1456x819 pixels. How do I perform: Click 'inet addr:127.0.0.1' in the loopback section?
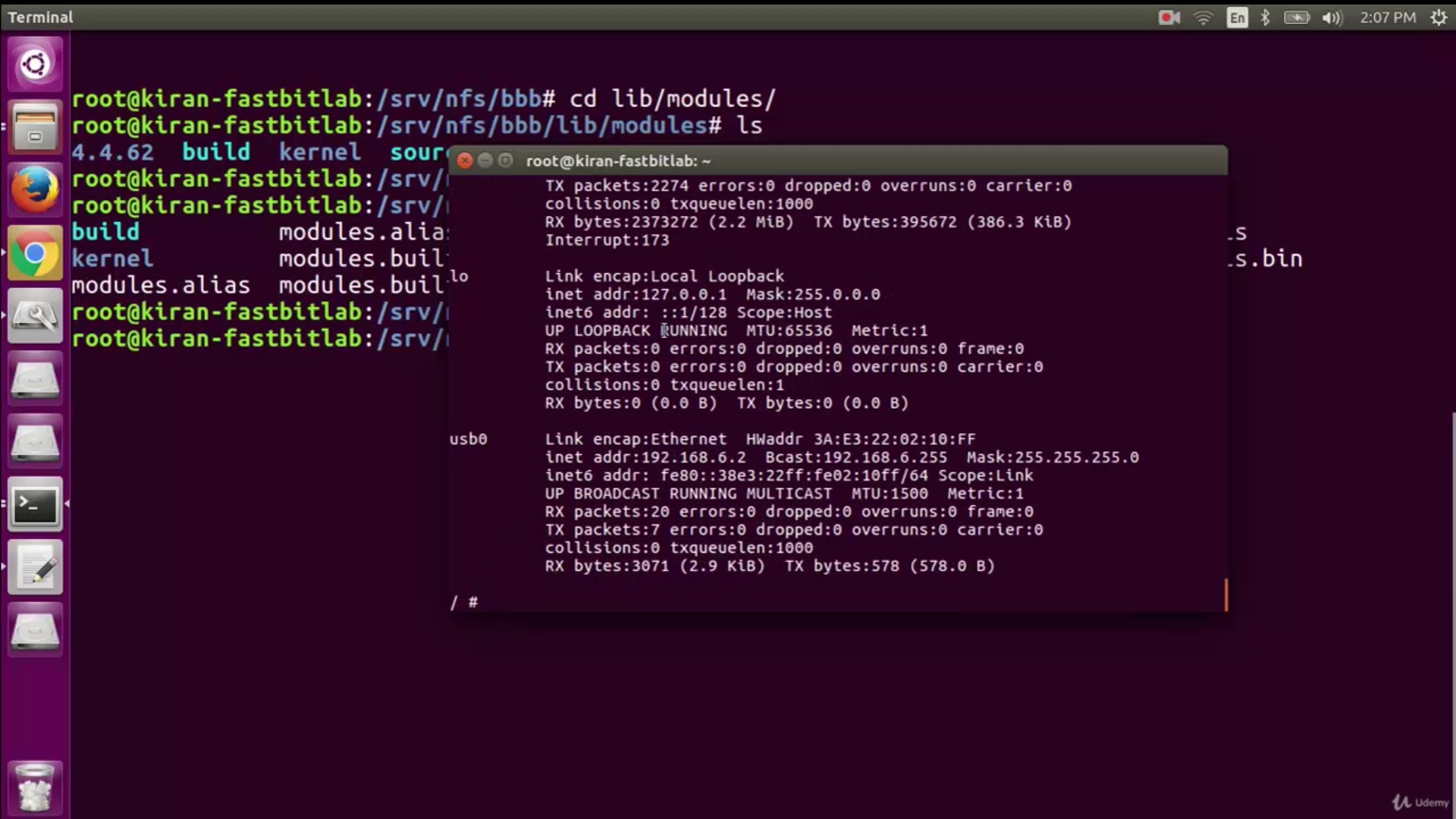point(635,294)
